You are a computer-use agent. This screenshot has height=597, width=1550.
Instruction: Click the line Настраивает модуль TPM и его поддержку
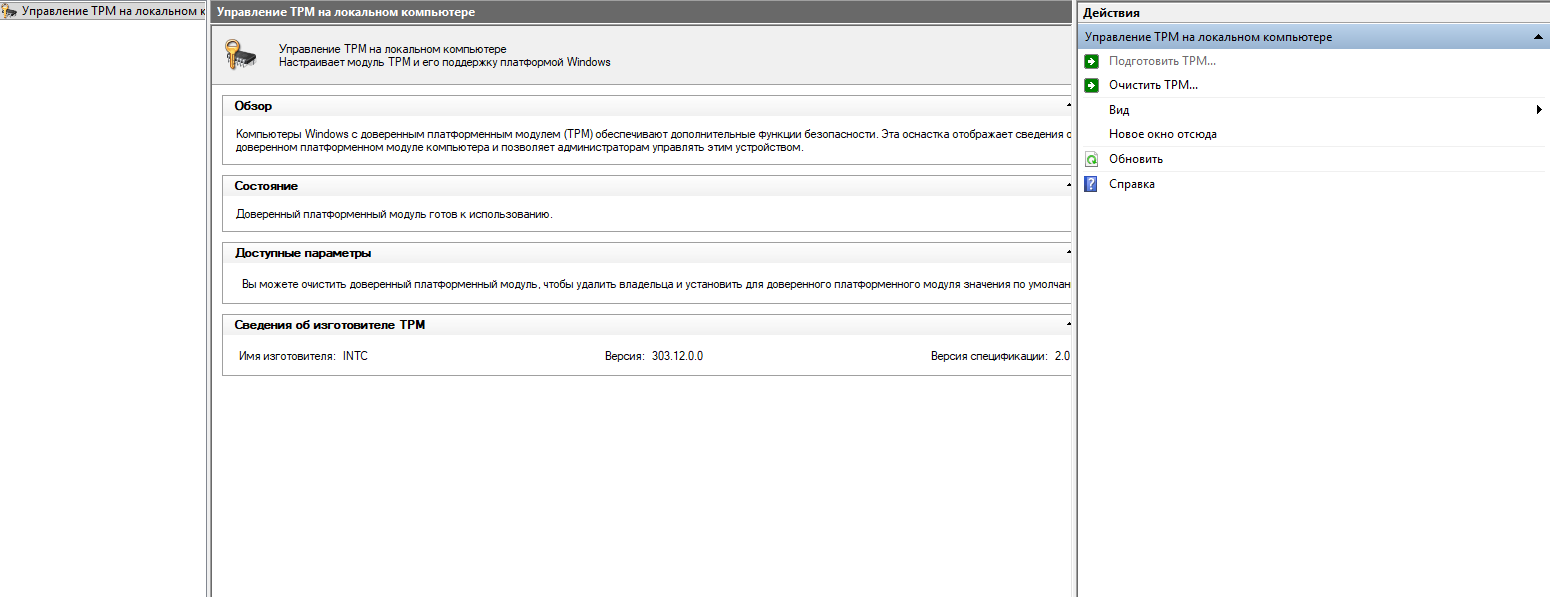click(444, 62)
